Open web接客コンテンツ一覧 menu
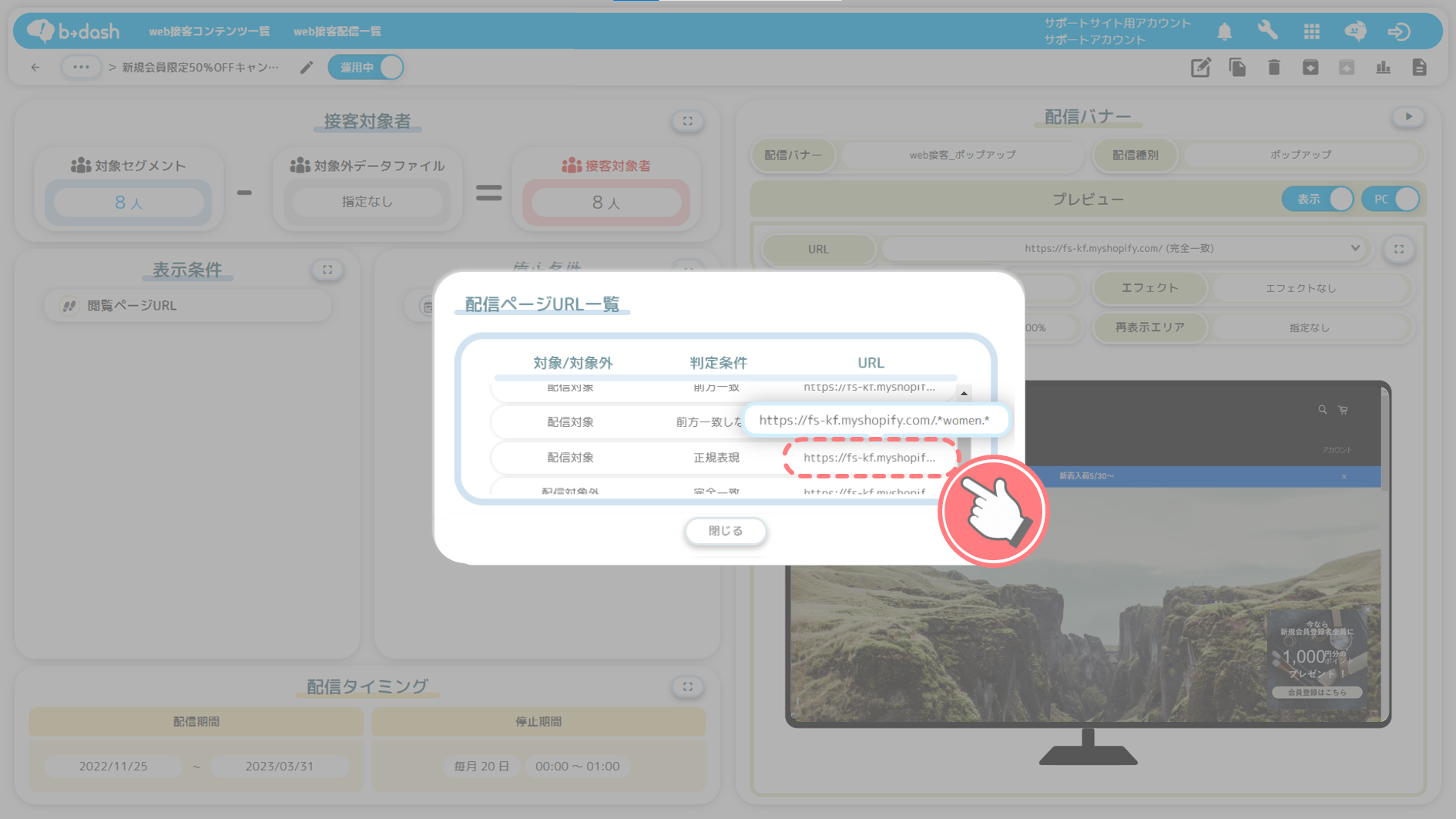Viewport: 1456px width, 819px height. [x=210, y=31]
